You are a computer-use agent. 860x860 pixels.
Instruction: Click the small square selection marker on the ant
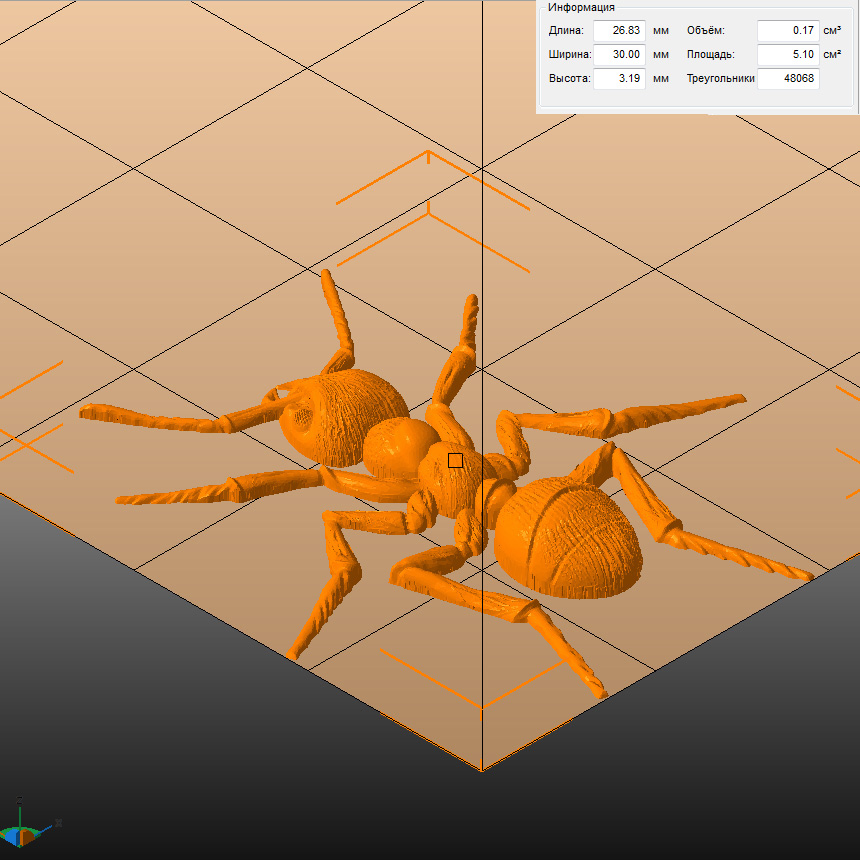[x=455, y=460]
